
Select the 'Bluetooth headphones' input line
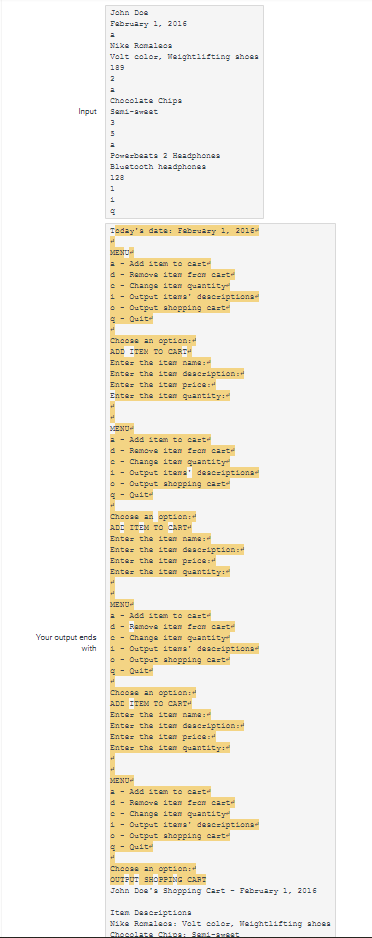(158, 167)
